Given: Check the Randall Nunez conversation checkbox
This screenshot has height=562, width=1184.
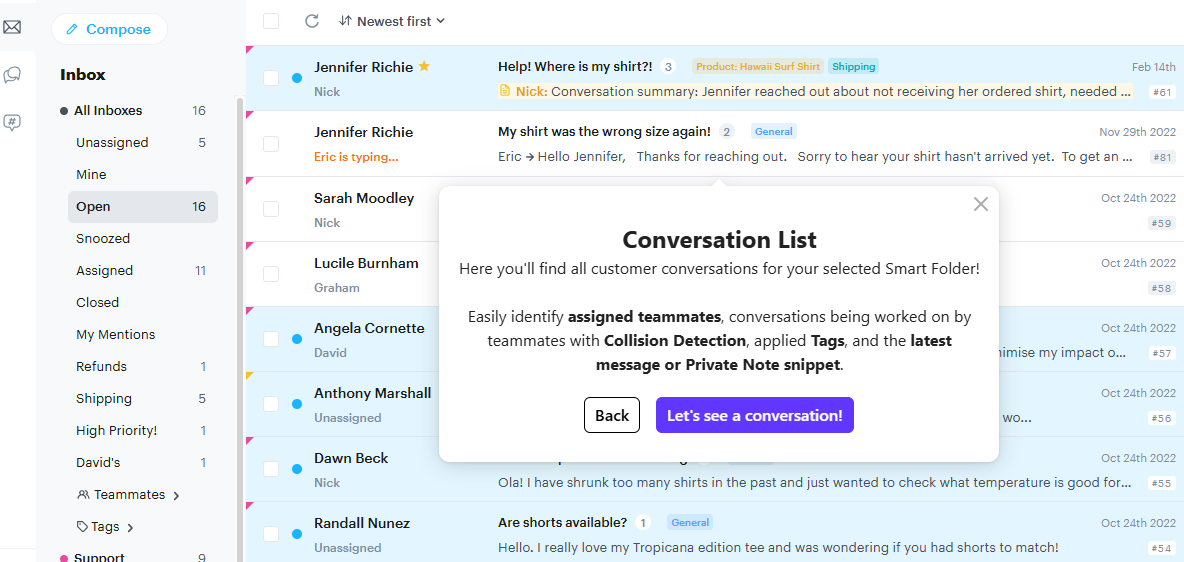Looking at the screenshot, I should click(x=271, y=534).
